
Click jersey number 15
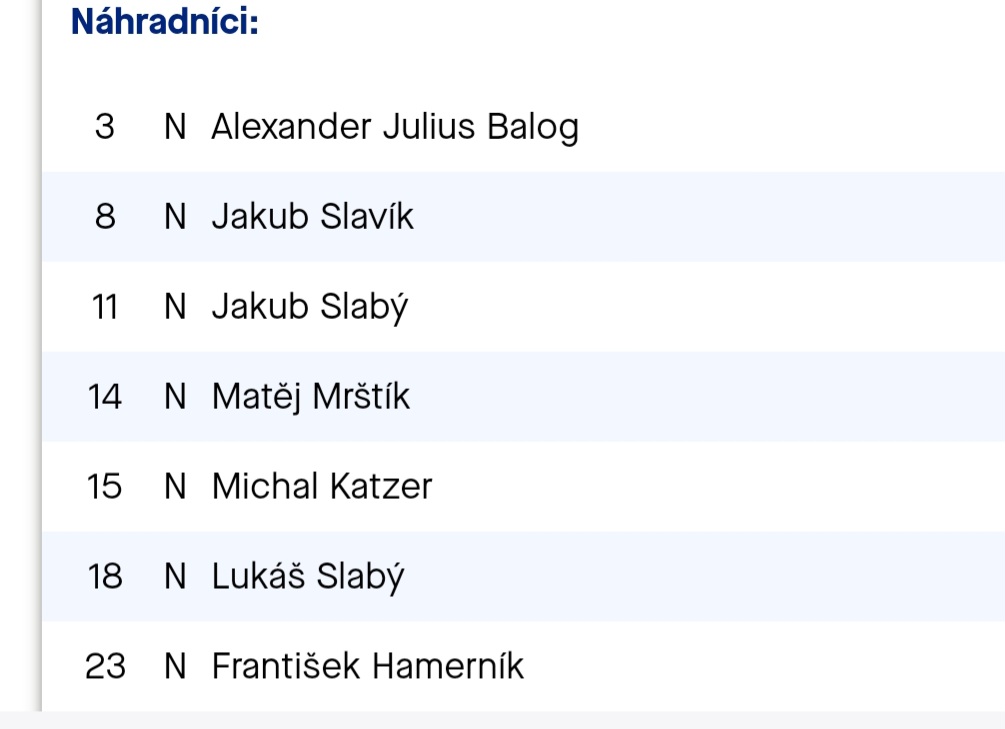[x=104, y=486]
